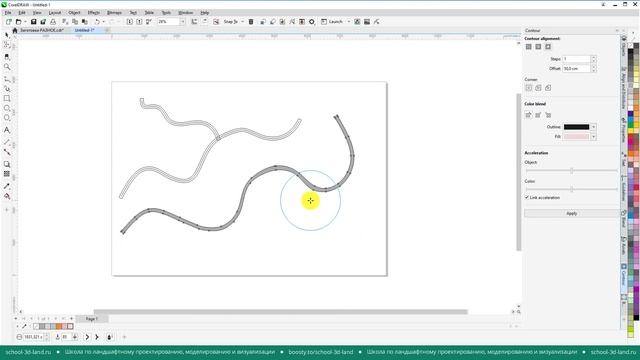Choose the Outside contour alignment icon
This screenshot has height=360, width=640.
coord(548,47)
